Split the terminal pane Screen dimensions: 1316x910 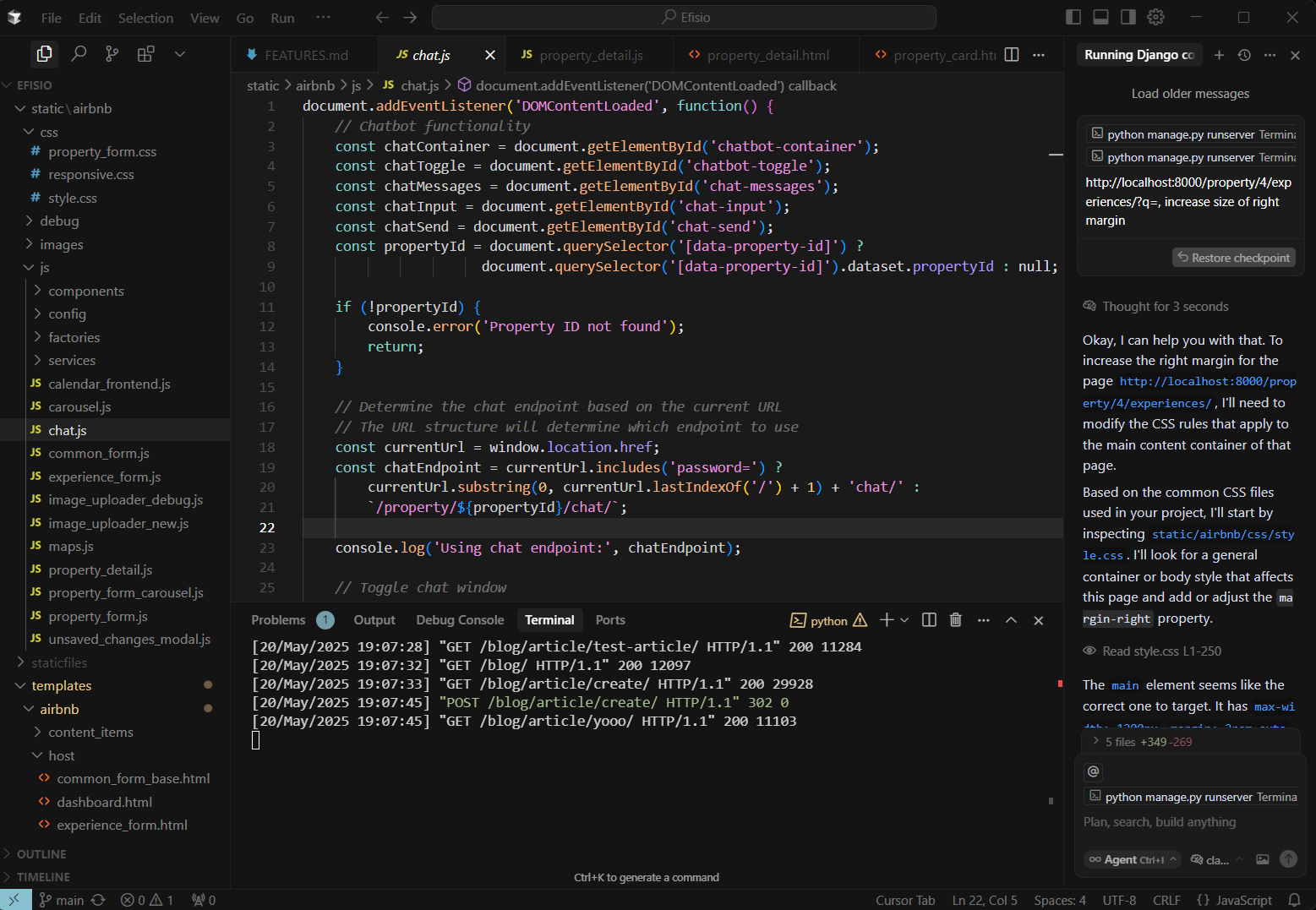point(929,620)
